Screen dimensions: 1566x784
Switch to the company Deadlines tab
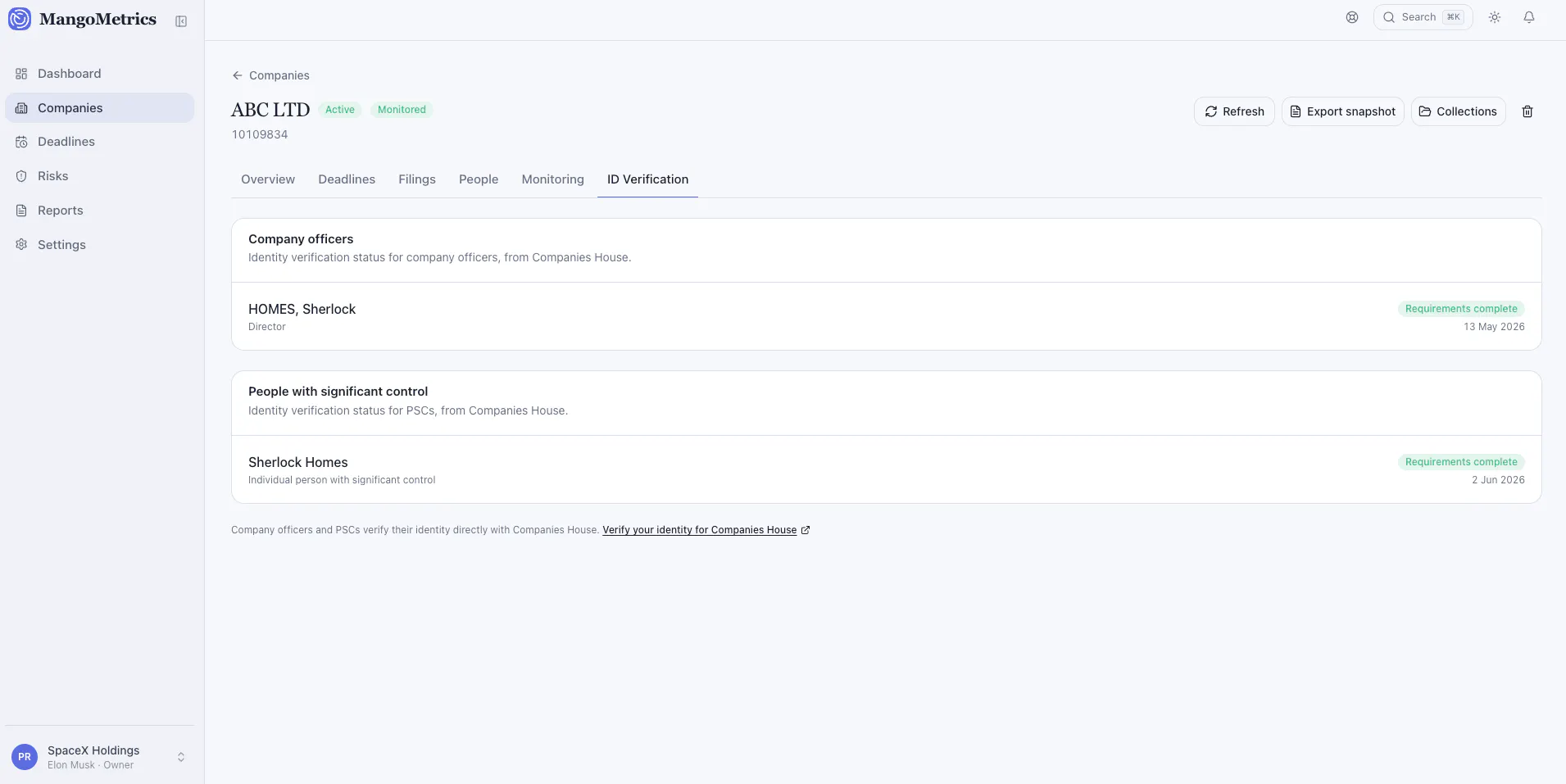tap(347, 179)
